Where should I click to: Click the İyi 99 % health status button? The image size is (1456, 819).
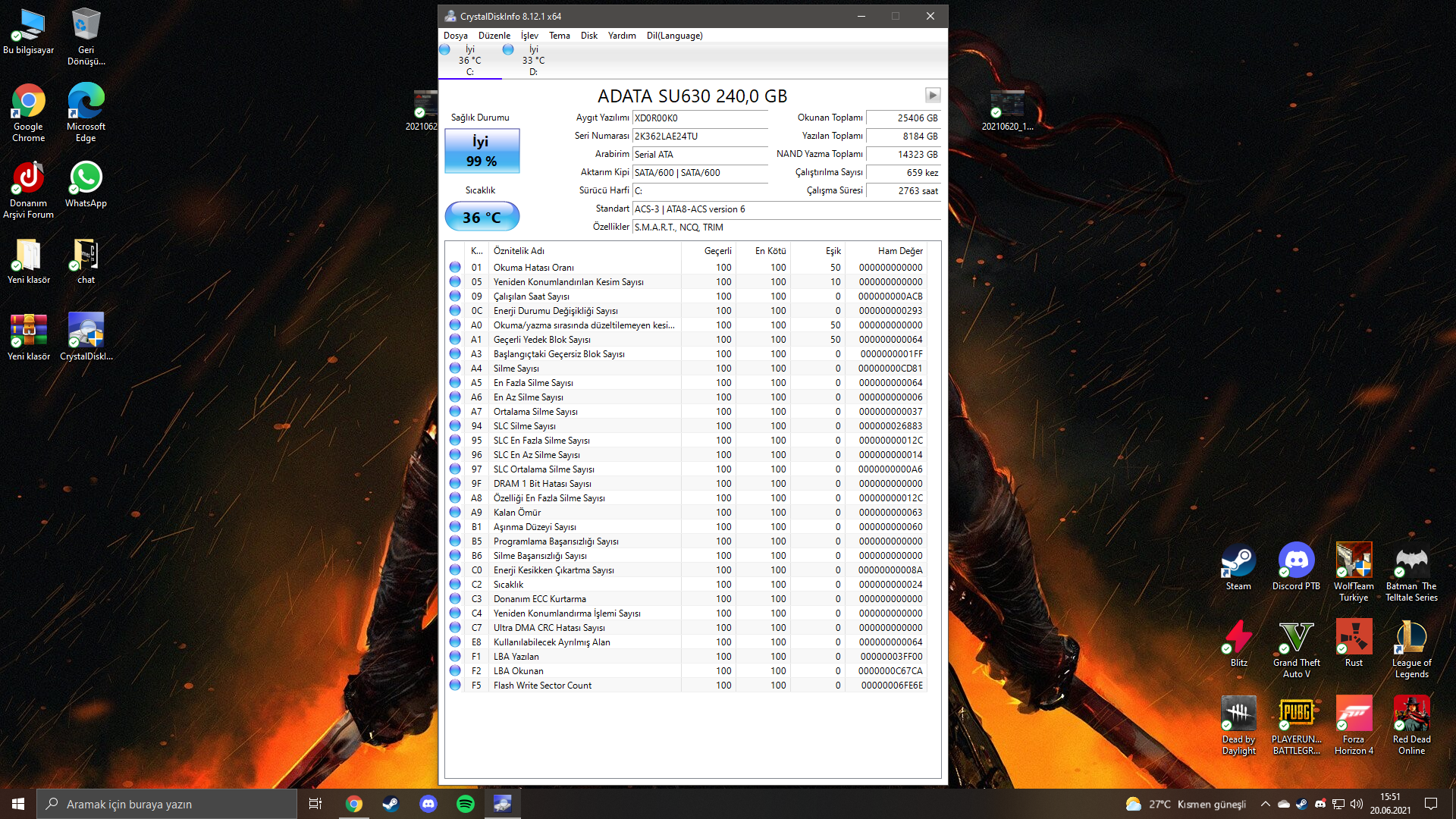pyautogui.click(x=482, y=151)
